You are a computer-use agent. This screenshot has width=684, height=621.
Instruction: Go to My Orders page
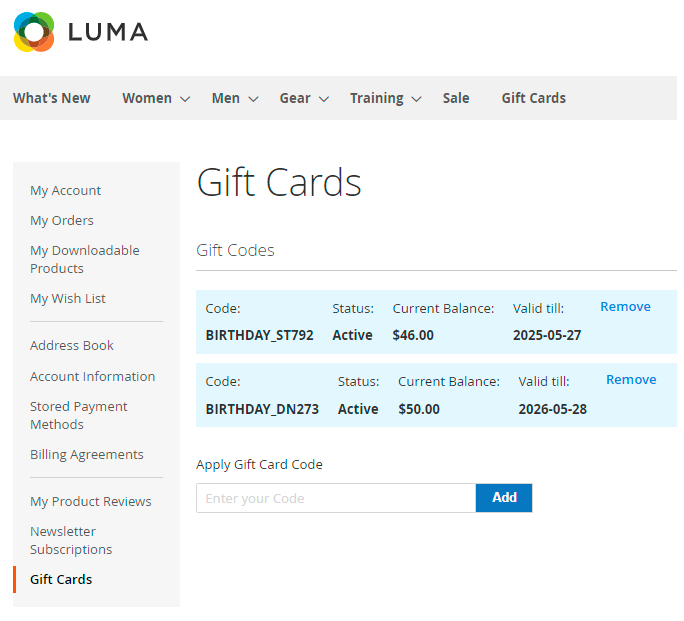coord(62,221)
